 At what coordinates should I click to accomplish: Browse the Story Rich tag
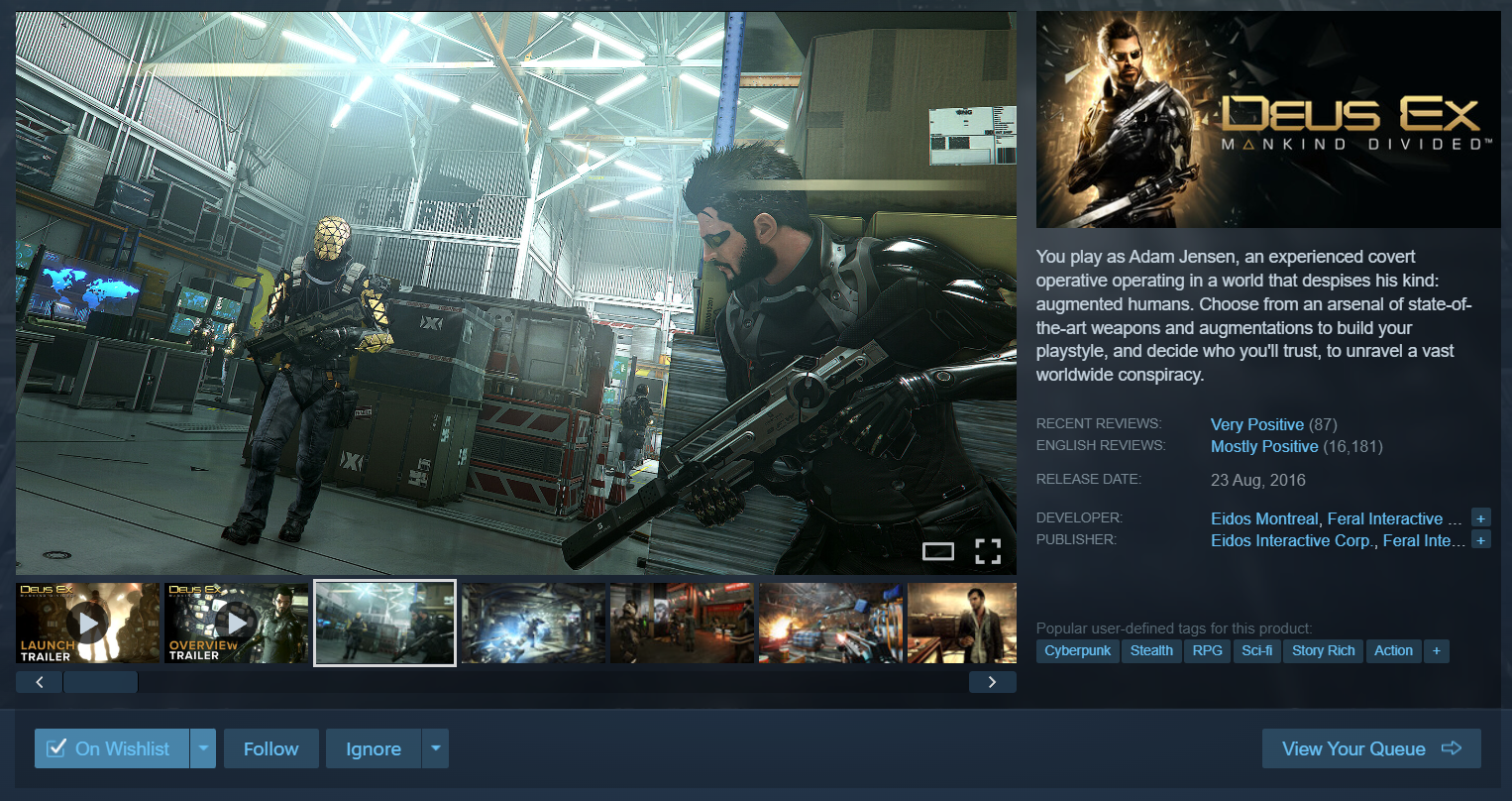coord(1324,650)
